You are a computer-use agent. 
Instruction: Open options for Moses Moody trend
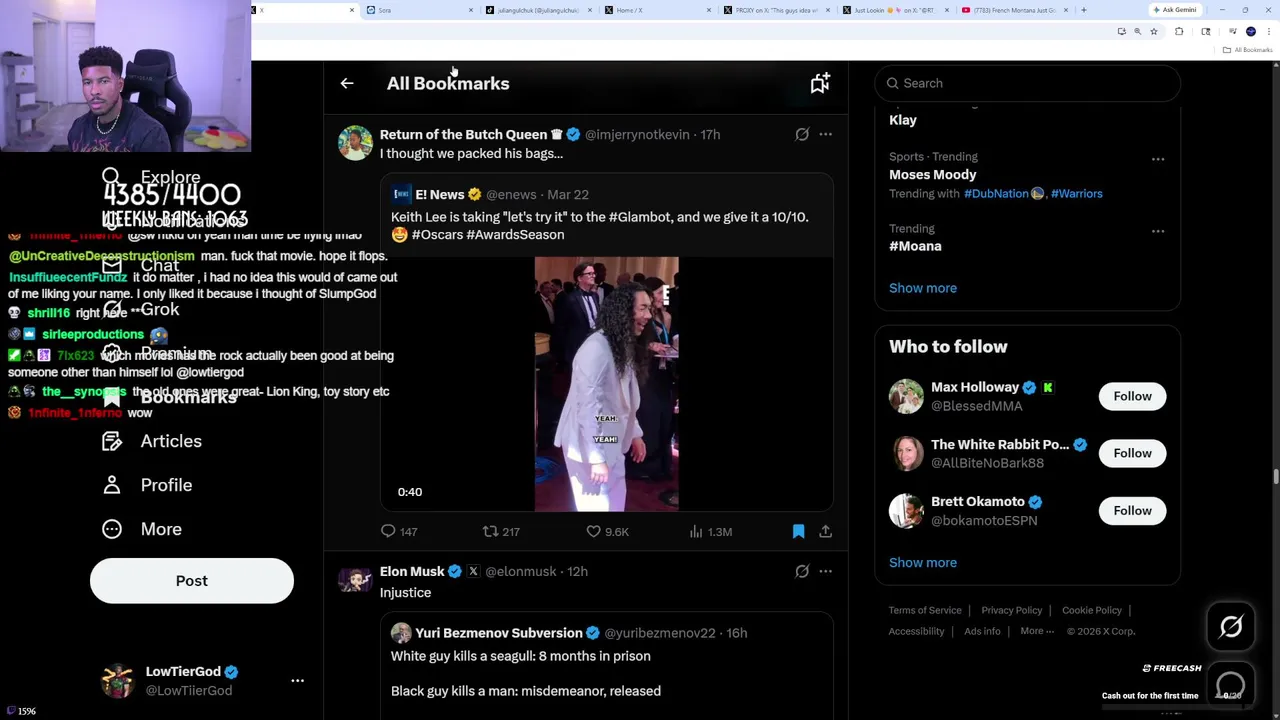pos(1158,158)
